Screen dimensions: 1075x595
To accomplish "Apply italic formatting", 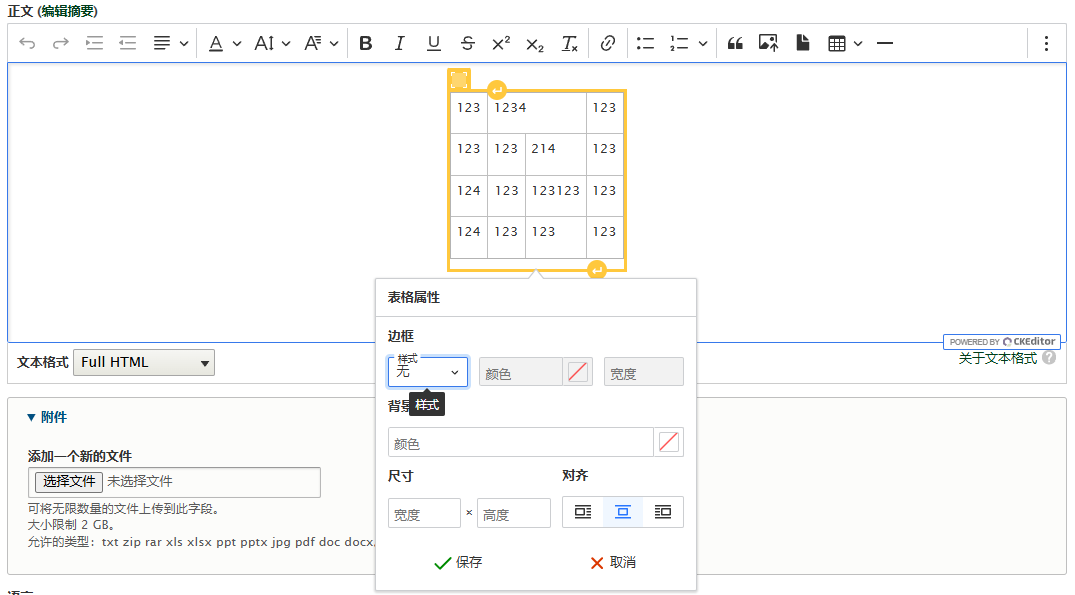I will (400, 43).
